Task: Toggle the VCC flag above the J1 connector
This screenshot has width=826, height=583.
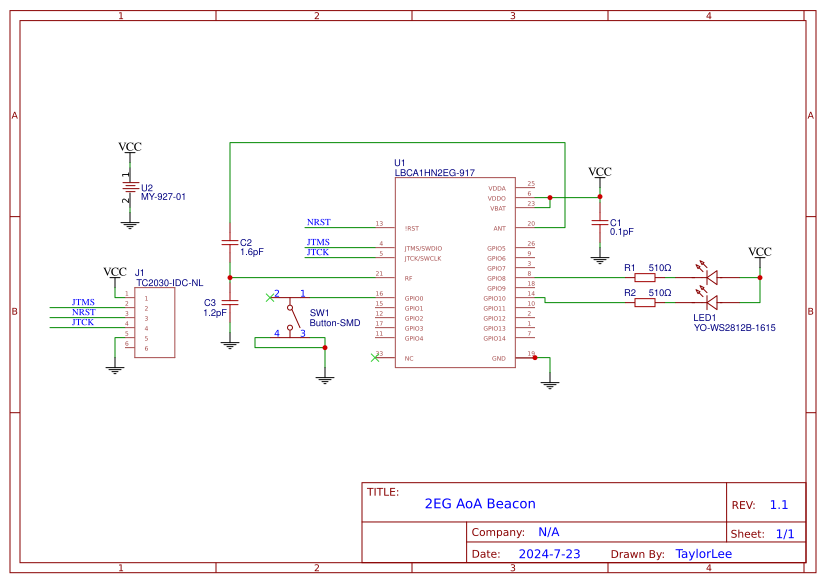Action: coord(113,271)
